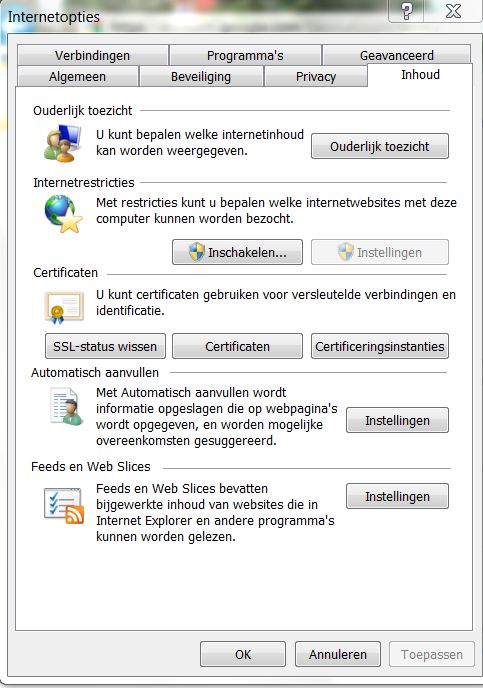Open the Certificaten button
Viewport: 483px width, 688px height.
click(237, 346)
